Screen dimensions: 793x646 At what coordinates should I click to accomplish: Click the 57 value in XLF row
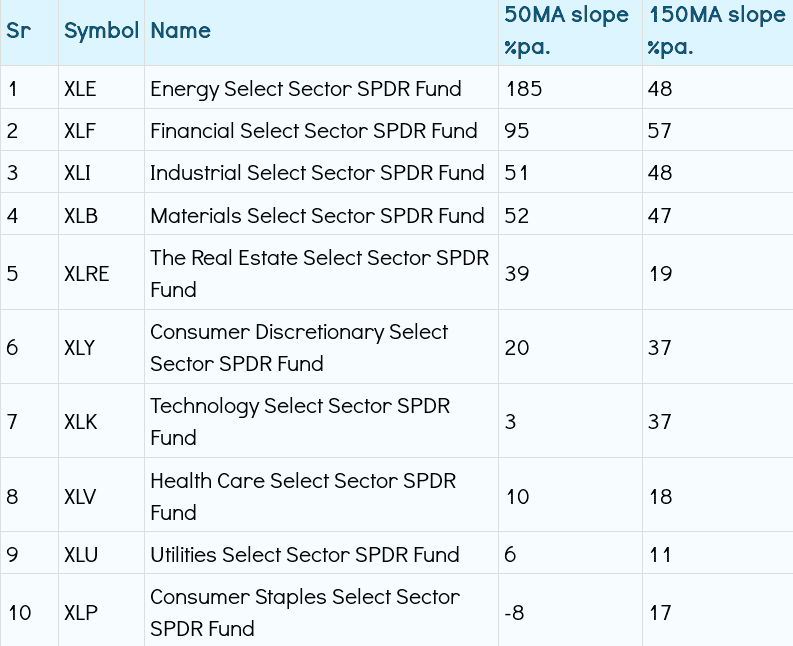pyautogui.click(x=659, y=131)
